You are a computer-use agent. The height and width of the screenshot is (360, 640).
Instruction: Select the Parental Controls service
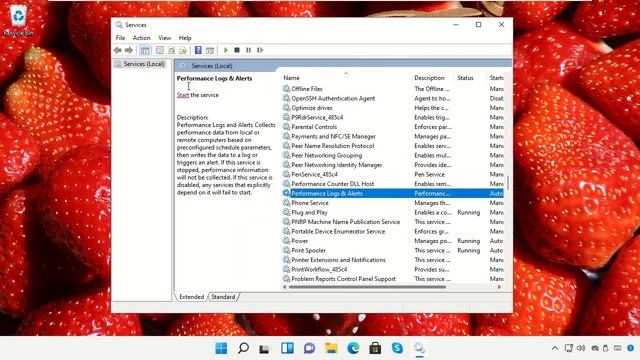click(x=393, y=127)
